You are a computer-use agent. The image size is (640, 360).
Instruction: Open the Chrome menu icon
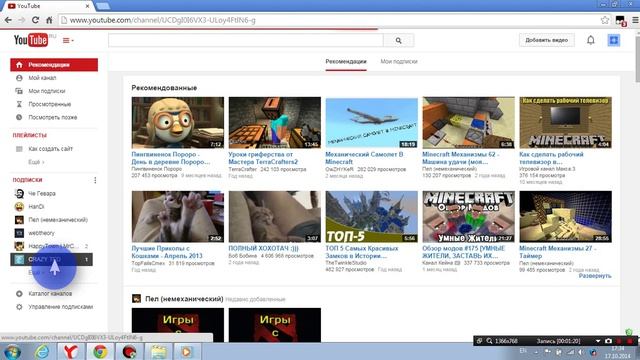point(635,20)
